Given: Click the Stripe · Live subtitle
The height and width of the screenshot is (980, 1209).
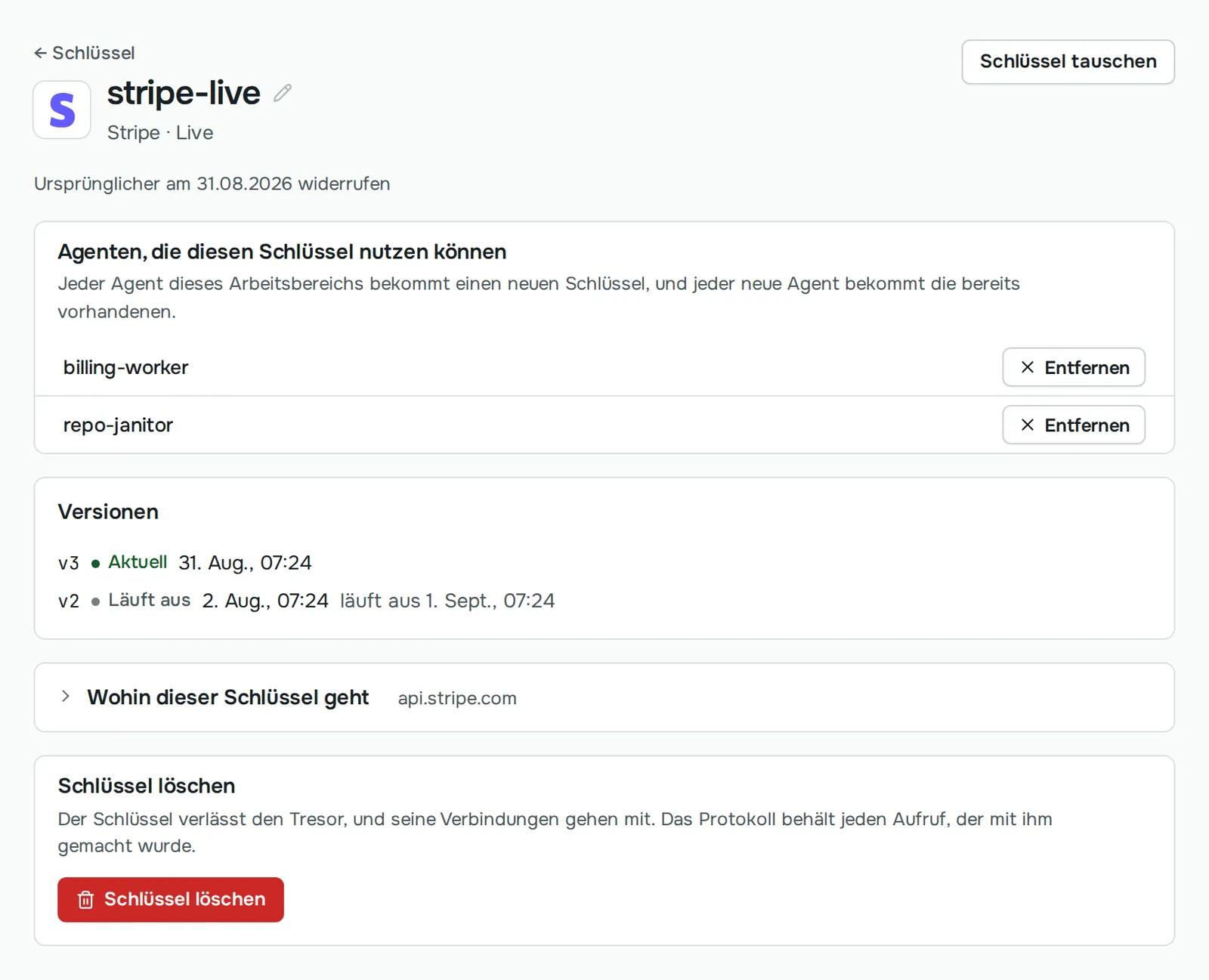Looking at the screenshot, I should point(160,133).
